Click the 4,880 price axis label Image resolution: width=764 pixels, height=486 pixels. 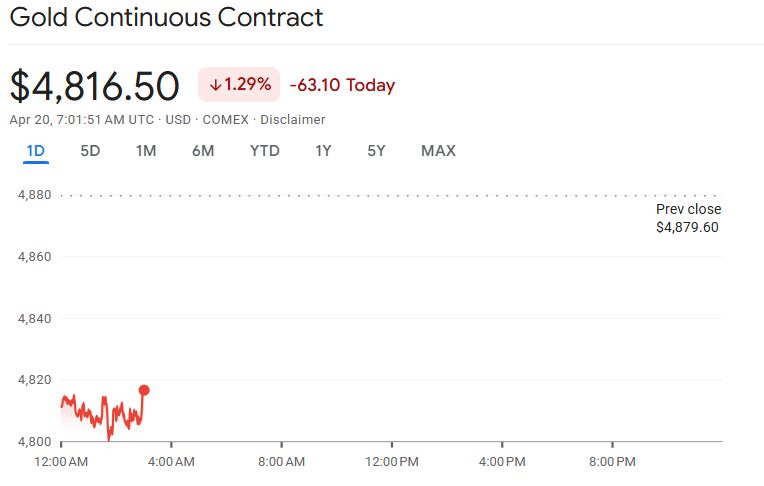coord(35,195)
